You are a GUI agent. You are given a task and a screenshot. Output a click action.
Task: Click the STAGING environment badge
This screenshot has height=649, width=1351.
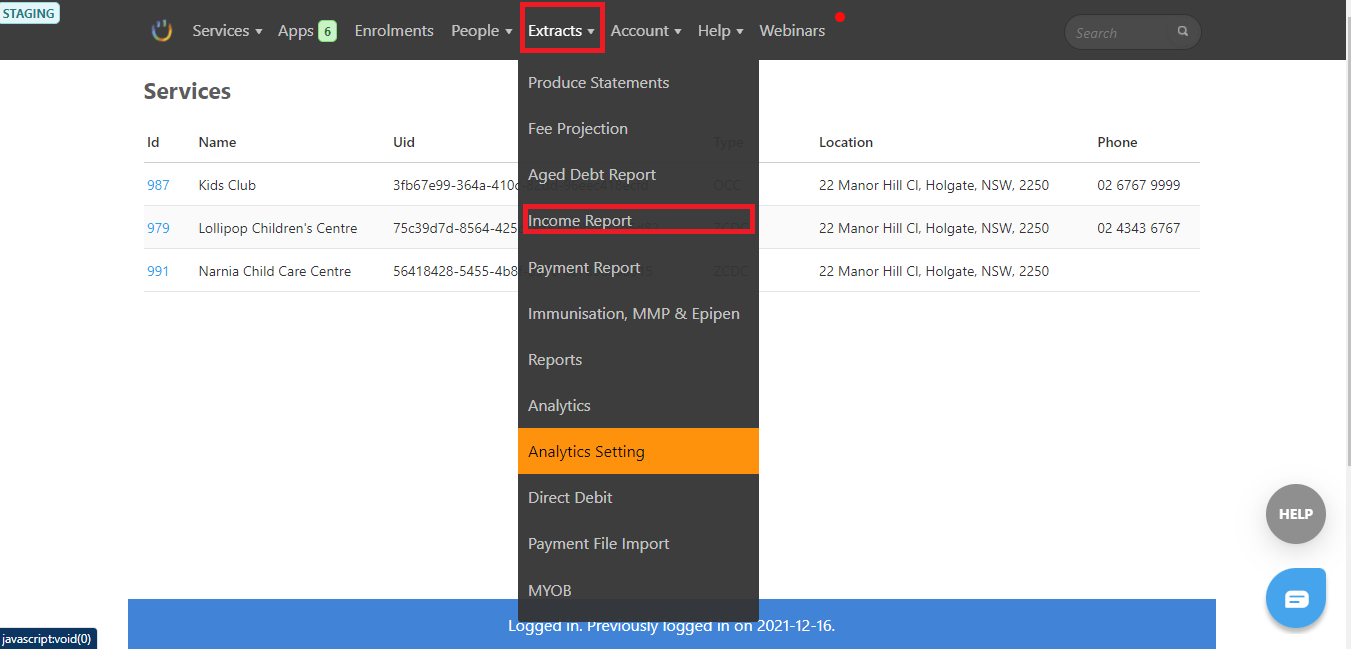pos(29,13)
